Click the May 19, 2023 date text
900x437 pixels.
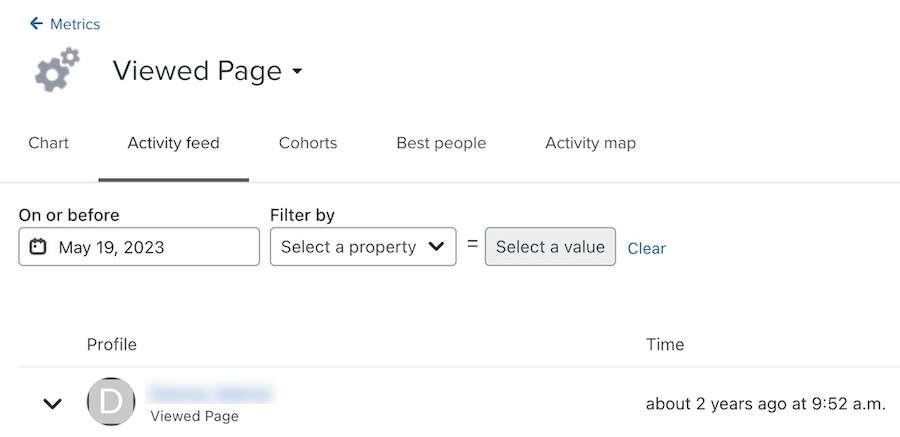coord(111,247)
